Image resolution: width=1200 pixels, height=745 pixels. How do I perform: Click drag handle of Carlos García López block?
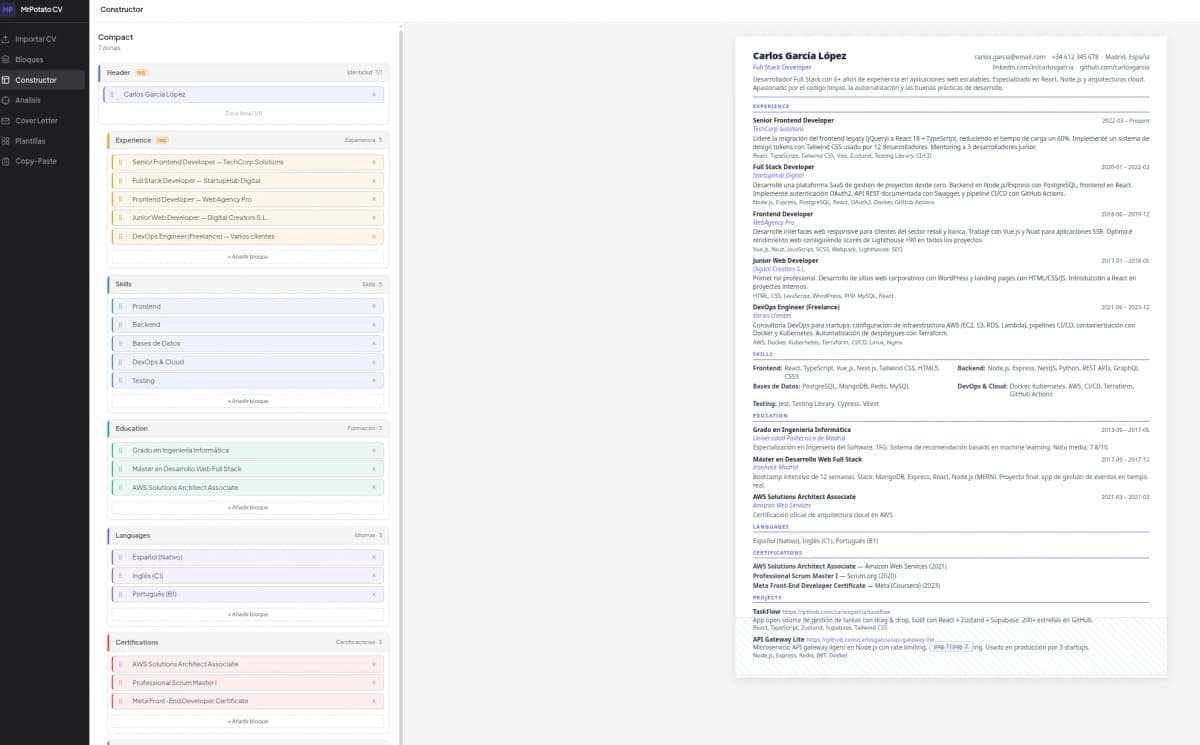112,94
